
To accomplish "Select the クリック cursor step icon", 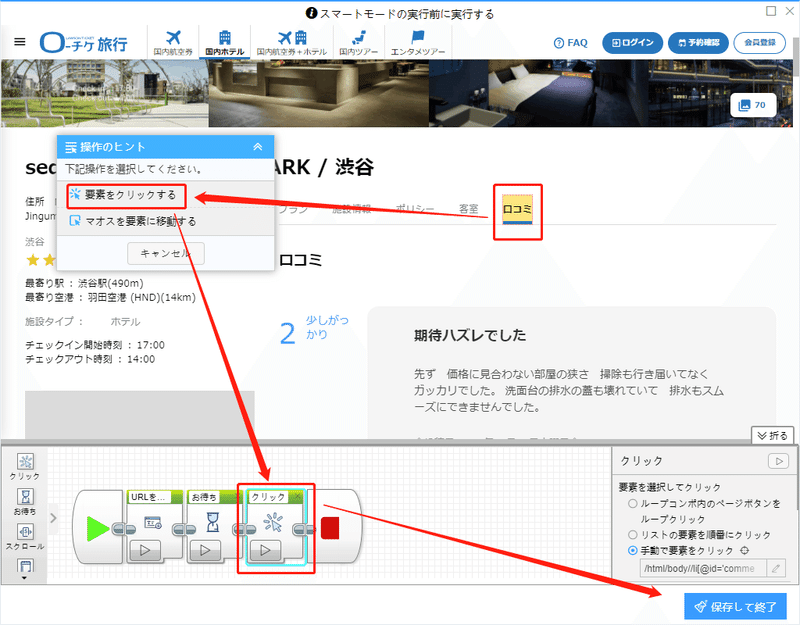I will (272, 522).
